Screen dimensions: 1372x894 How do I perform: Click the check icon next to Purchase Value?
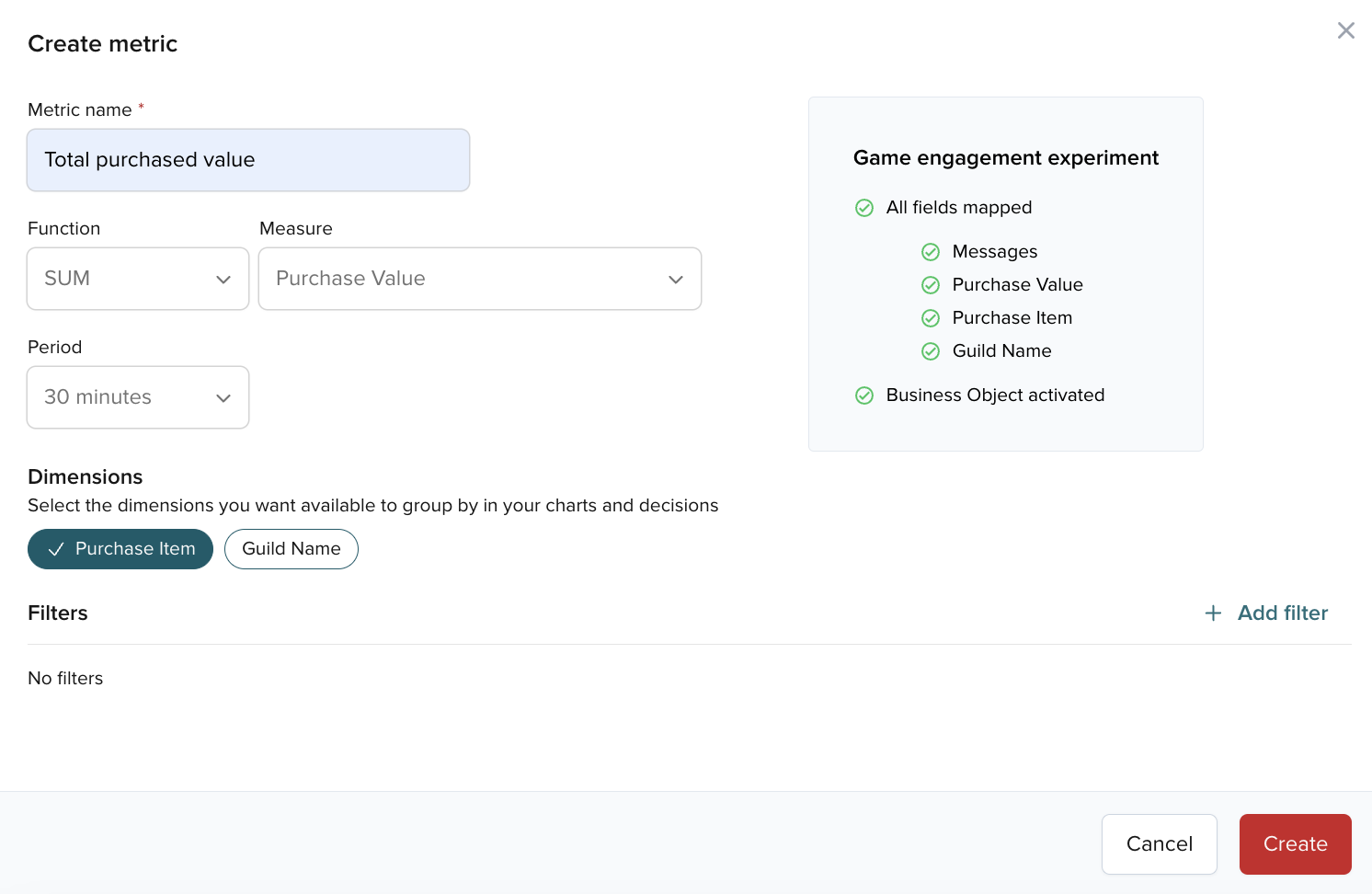point(931,284)
